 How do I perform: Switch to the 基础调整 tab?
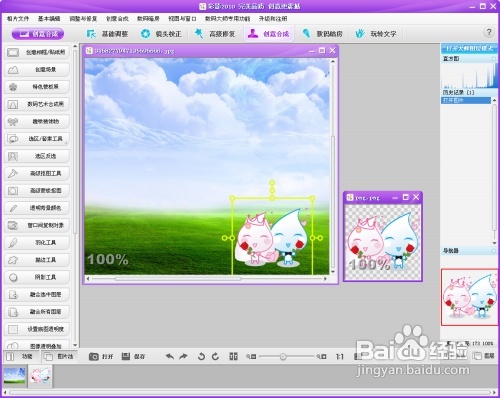coord(107,34)
